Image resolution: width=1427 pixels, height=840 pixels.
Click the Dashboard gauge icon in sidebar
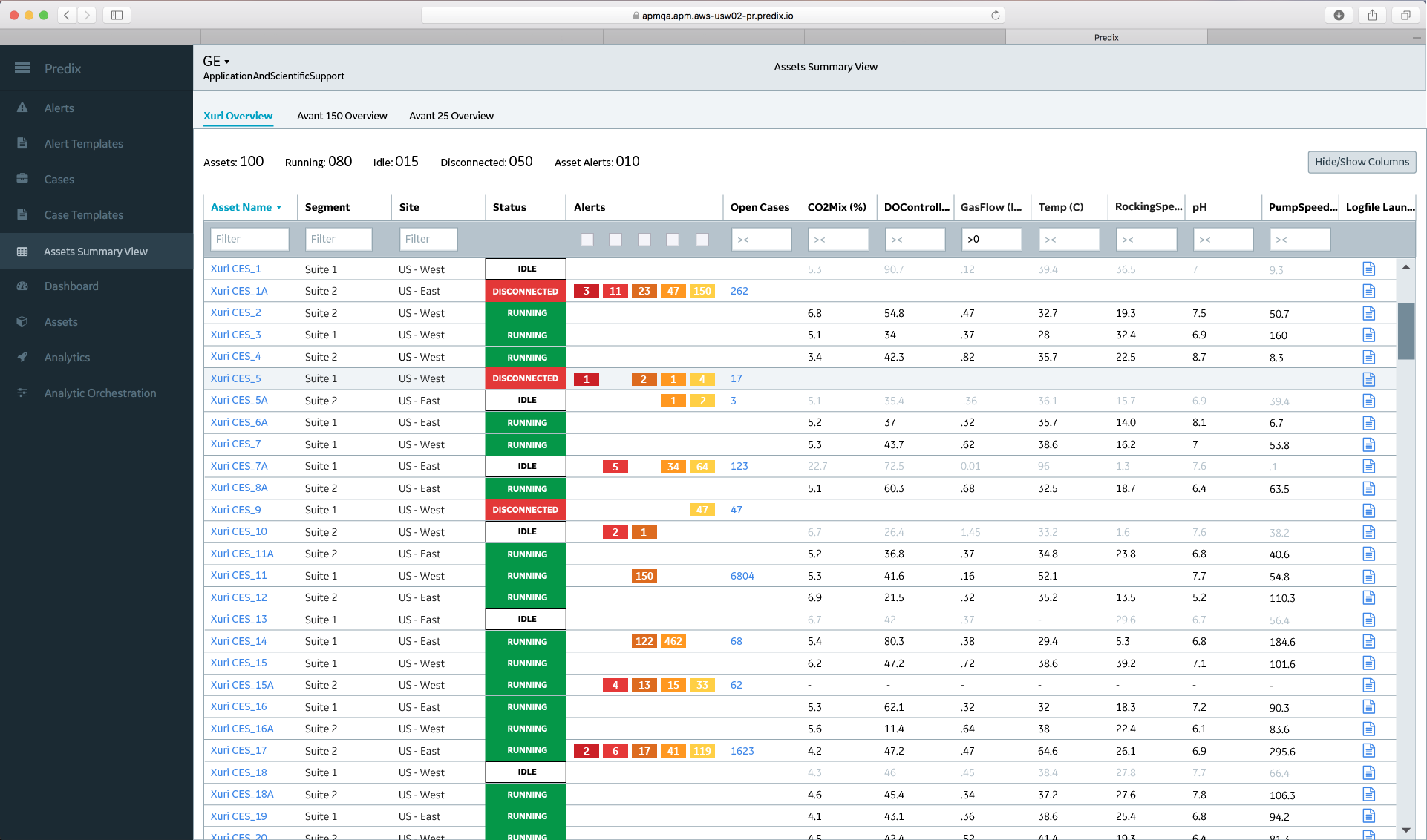click(22, 286)
